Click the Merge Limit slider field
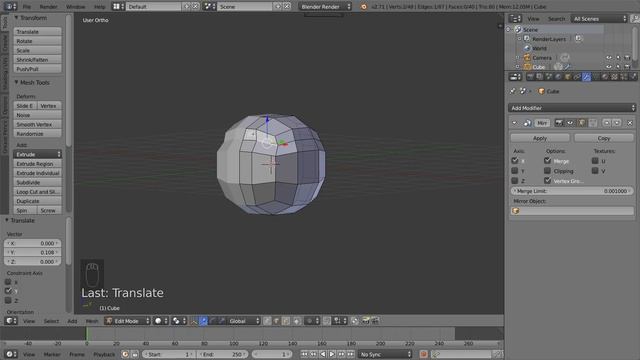Viewport: 640px width, 360px height. click(572, 191)
